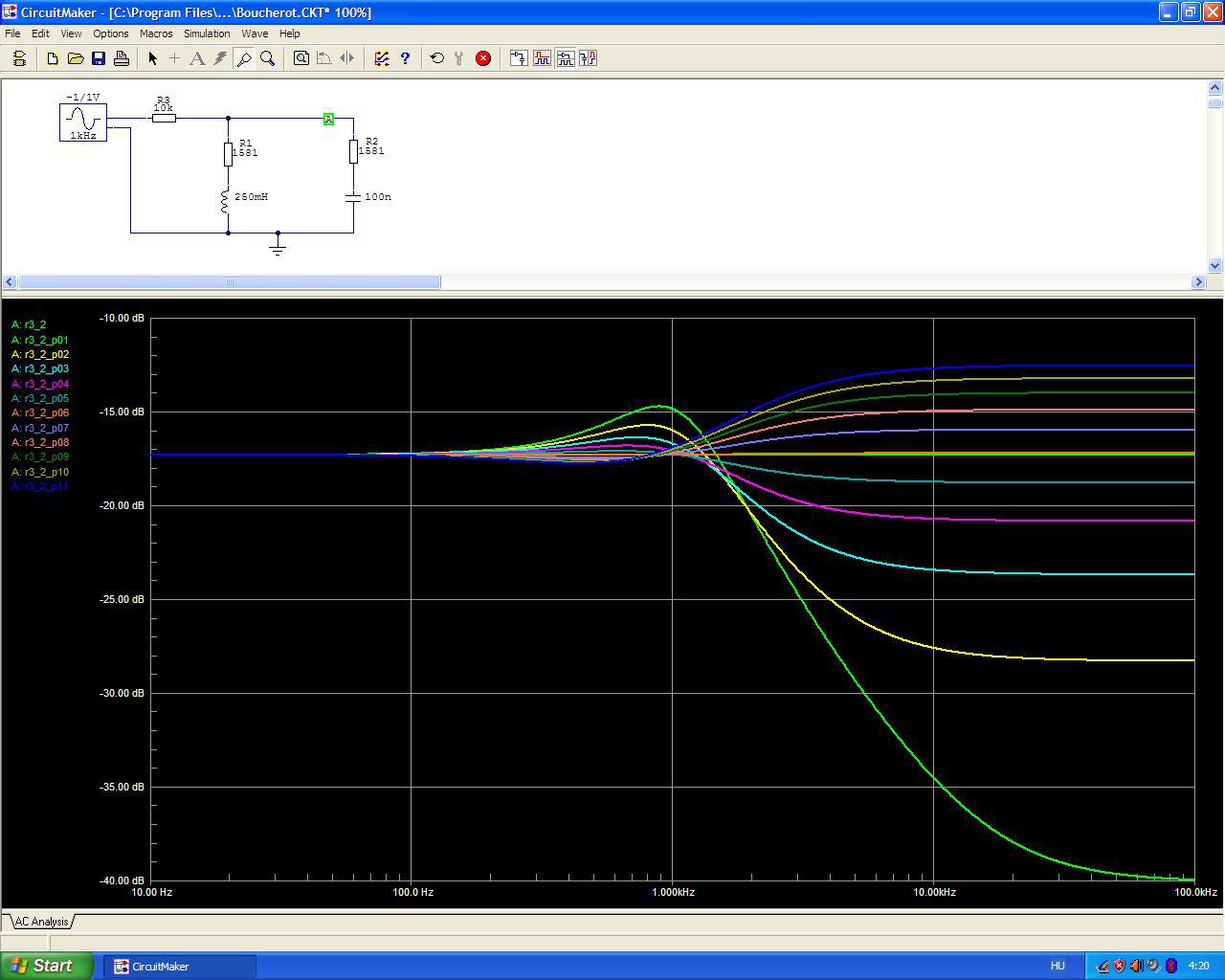Toggle trace r3_2_p08 in legend
1225x980 pixels.
(40, 443)
